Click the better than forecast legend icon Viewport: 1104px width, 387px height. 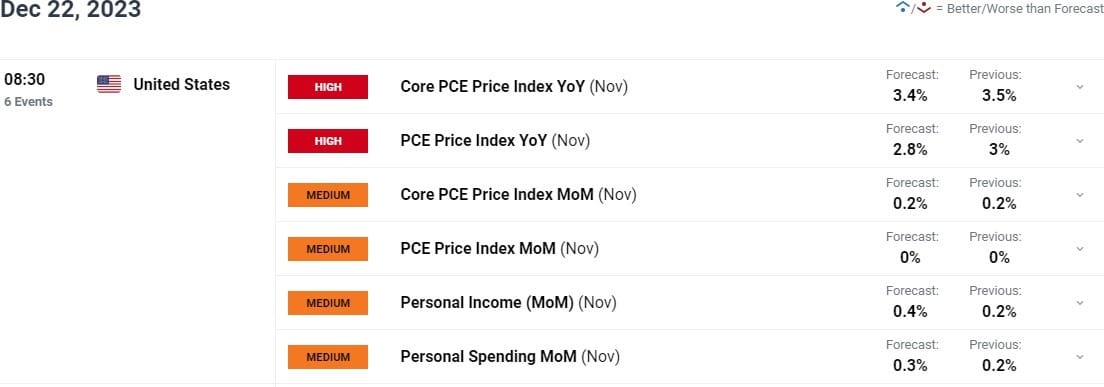902,8
